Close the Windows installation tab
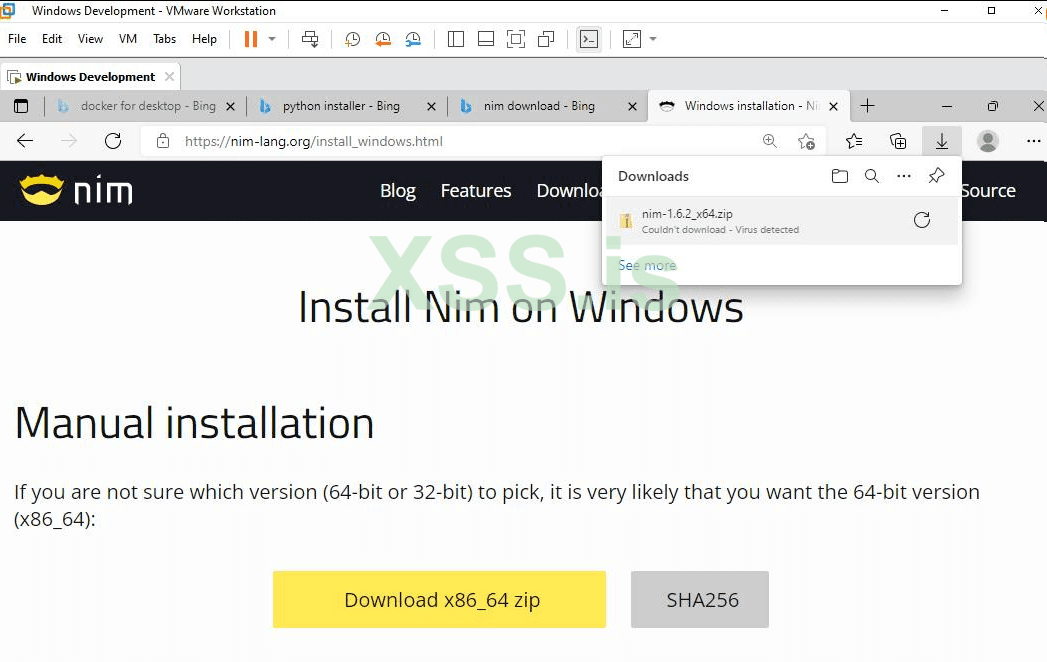This screenshot has width=1047, height=662. point(833,106)
